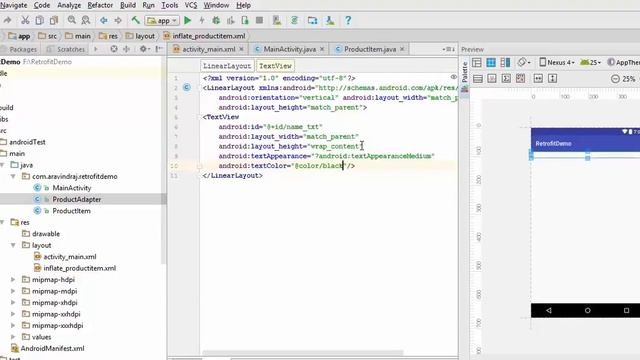Screen dimensions: 640x360
Task: Open the AppTheme selector
Action: click(x=623, y=62)
